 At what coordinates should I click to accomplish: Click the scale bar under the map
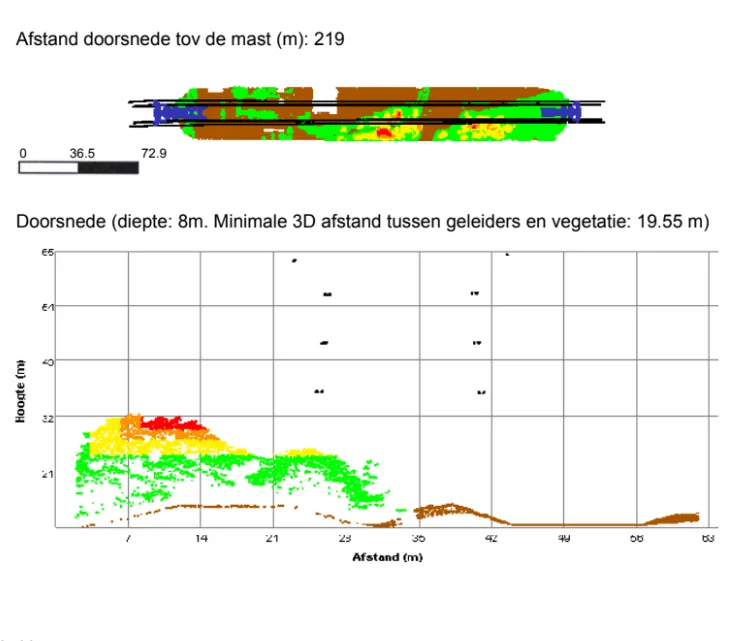(78, 168)
